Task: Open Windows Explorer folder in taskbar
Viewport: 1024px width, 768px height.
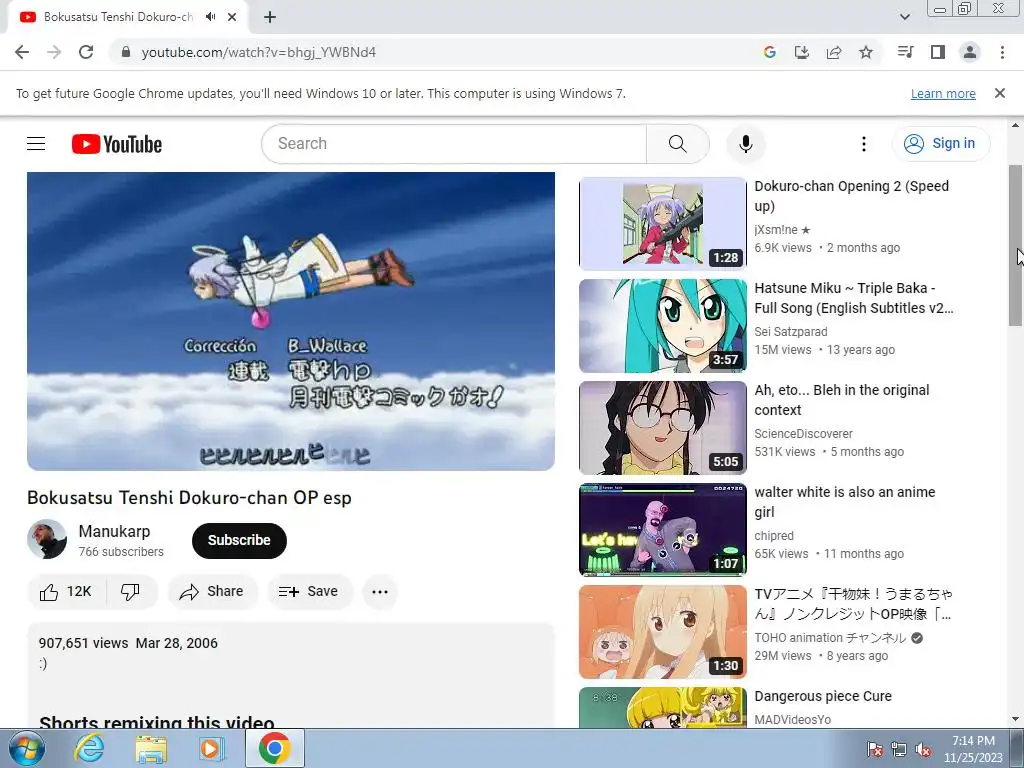Action: click(x=151, y=748)
